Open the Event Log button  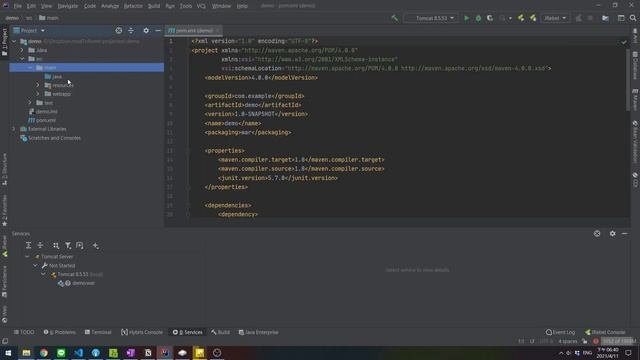click(x=560, y=332)
